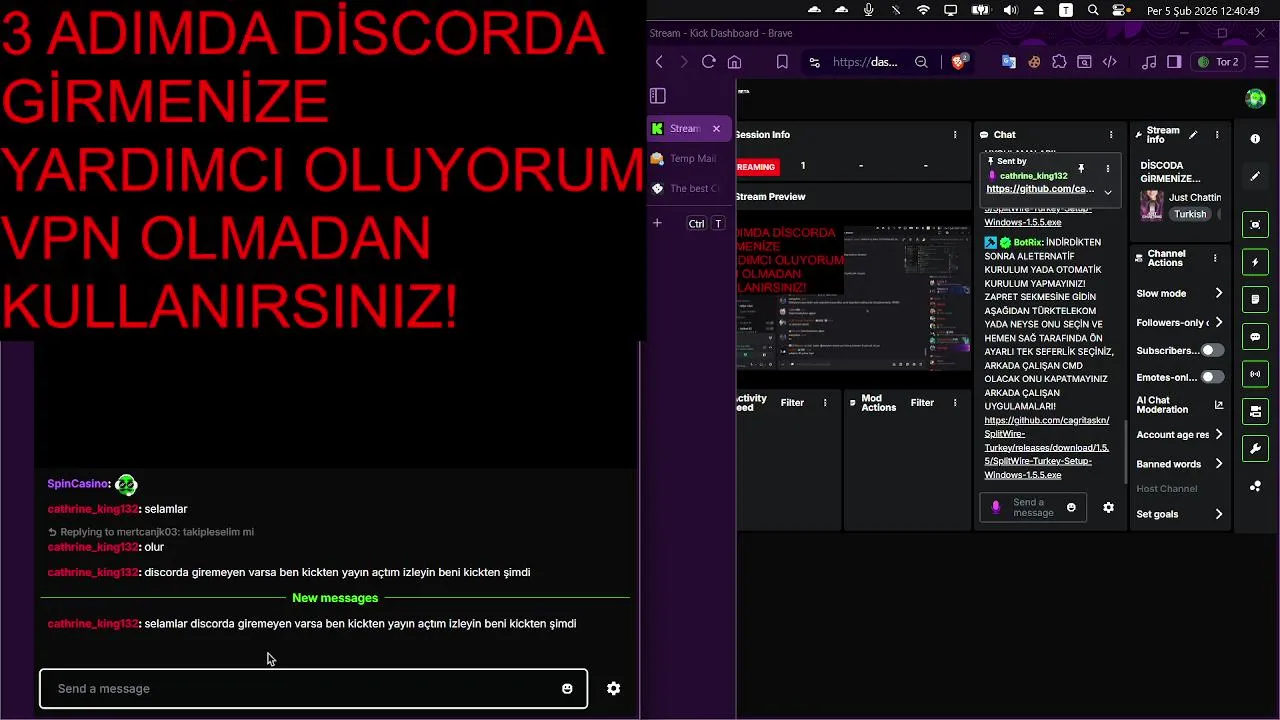Expand Account age restriction options
Image resolution: width=1280 pixels, height=720 pixels.
[x=1218, y=435]
